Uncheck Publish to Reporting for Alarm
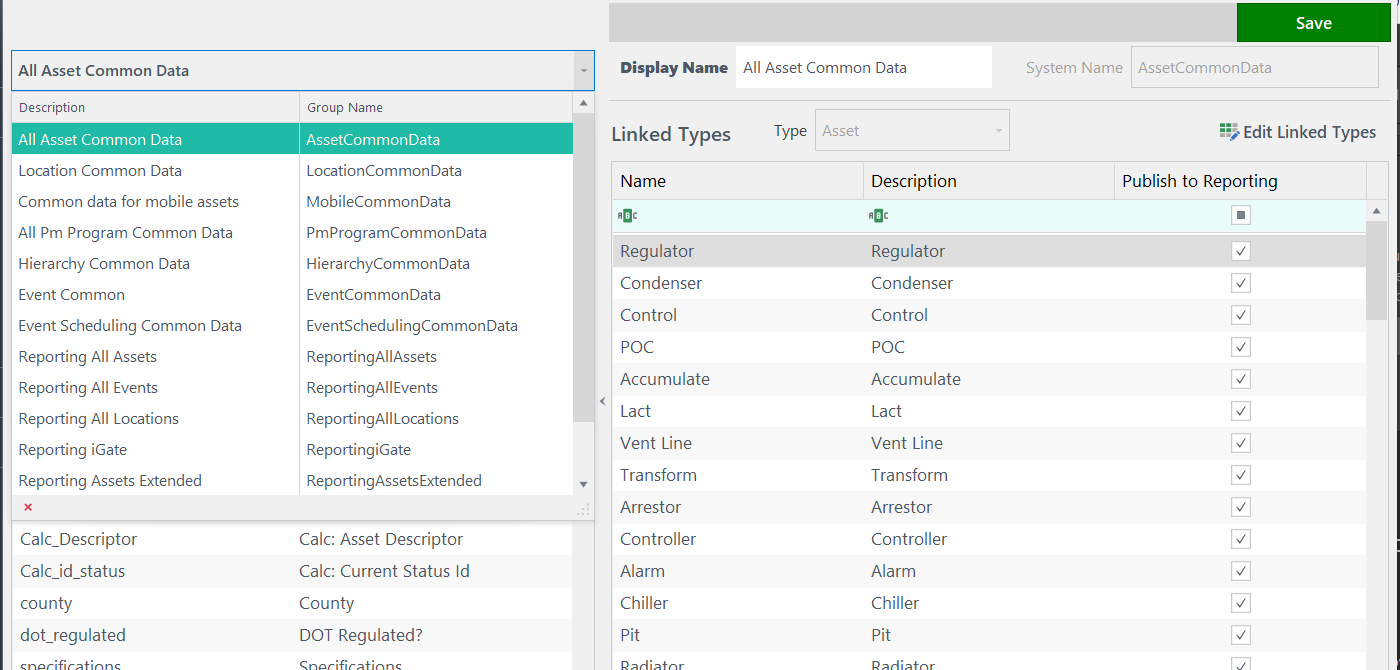This screenshot has width=1400, height=670. (1241, 571)
